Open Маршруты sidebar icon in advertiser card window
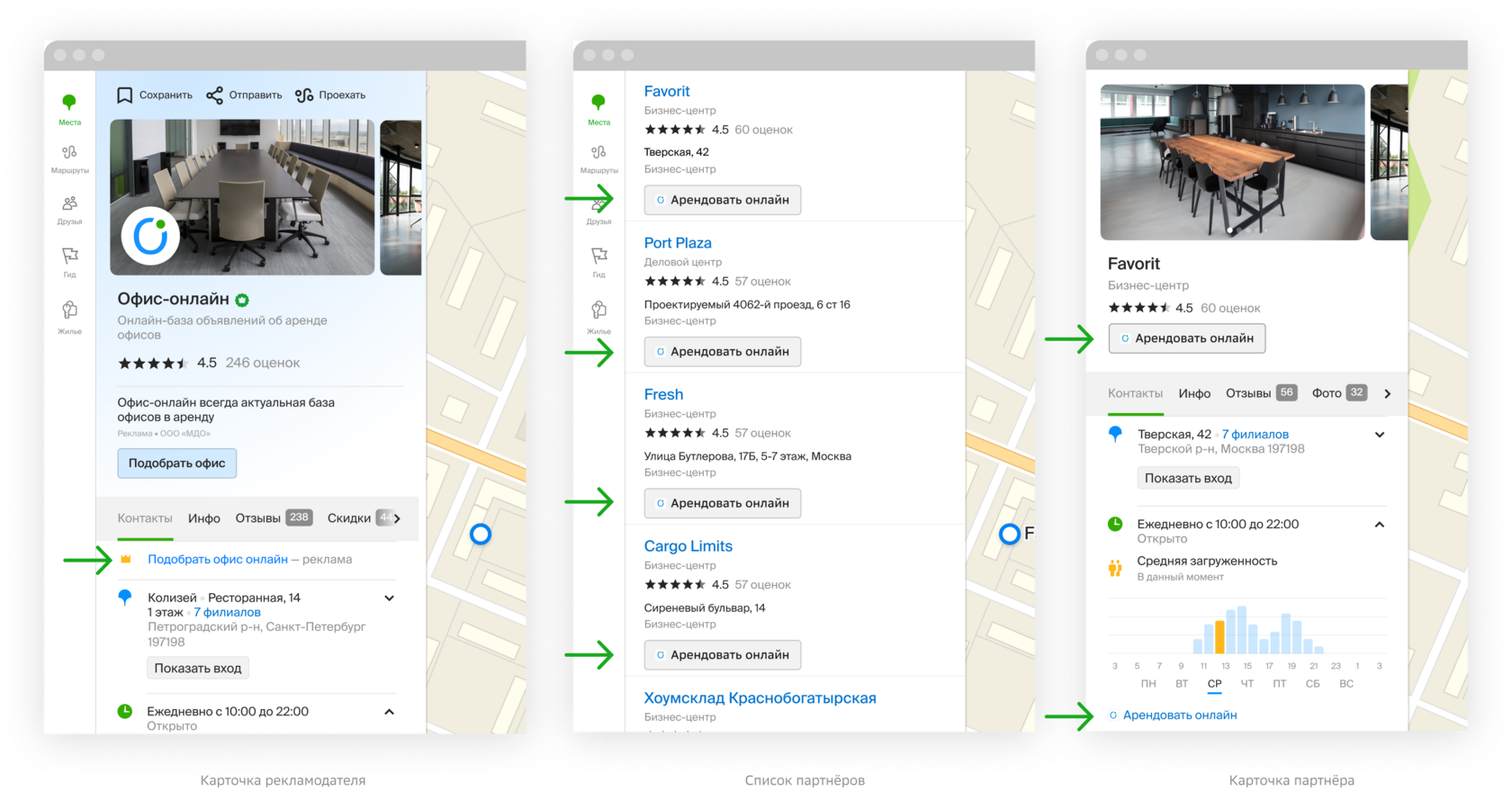Image resolution: width=1512 pixels, height=792 pixels. (69, 159)
